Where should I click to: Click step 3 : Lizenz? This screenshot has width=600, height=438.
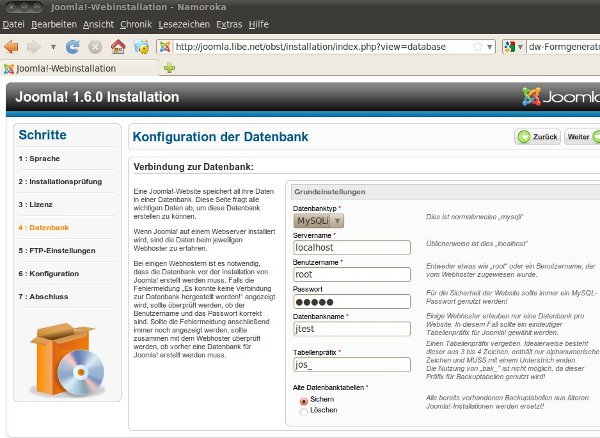(35, 205)
